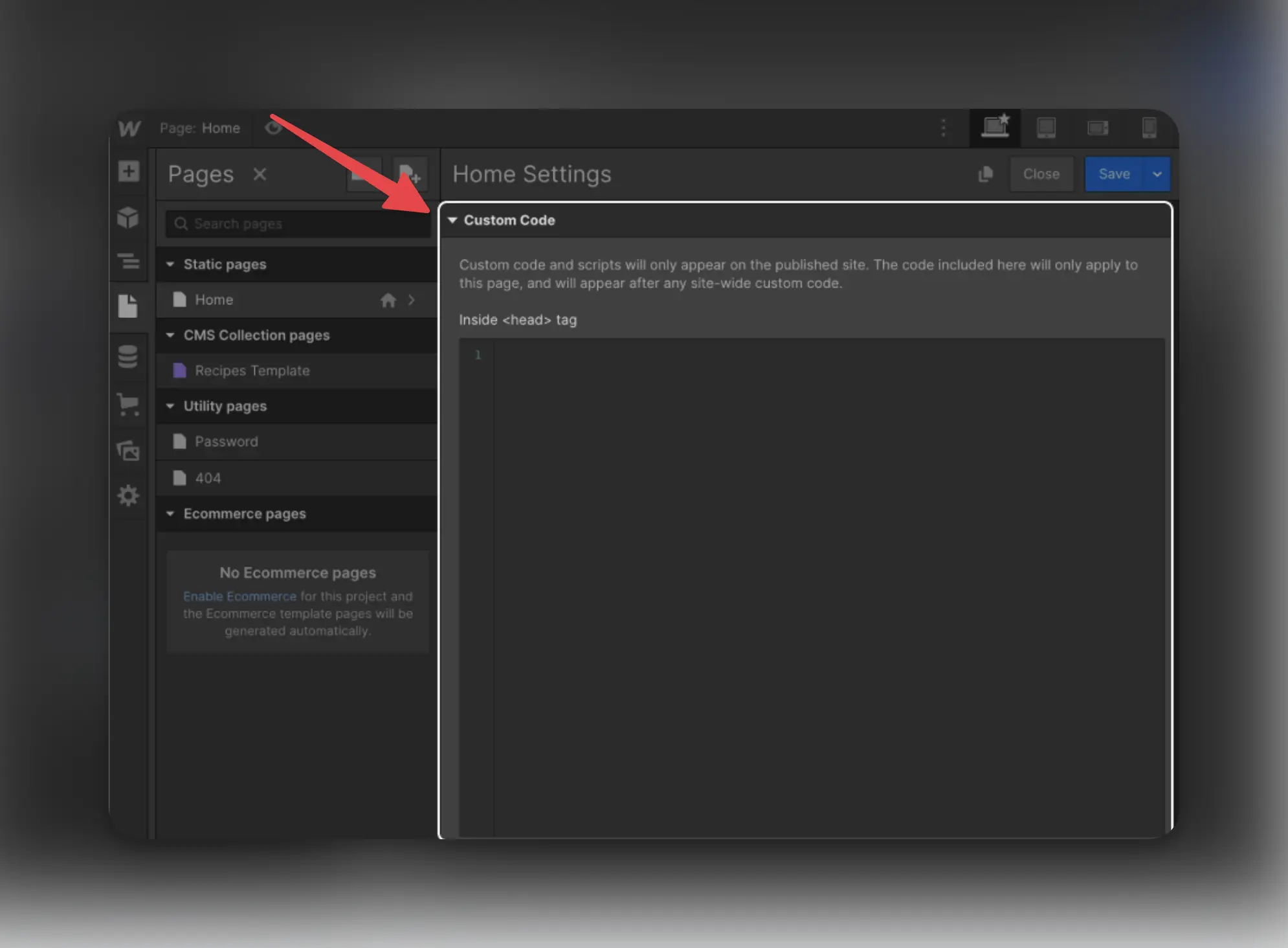Click the 'Inside <head> tag' label
The height and width of the screenshot is (948, 1288).
click(518, 320)
